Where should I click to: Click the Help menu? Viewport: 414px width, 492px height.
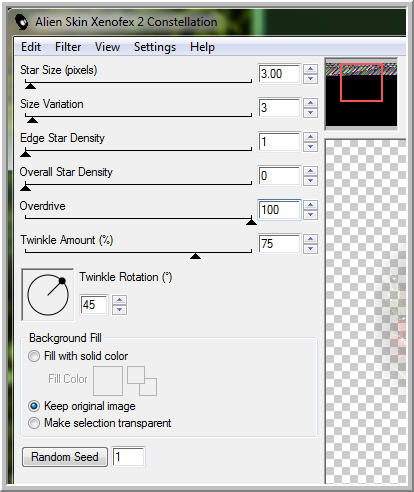(x=202, y=47)
